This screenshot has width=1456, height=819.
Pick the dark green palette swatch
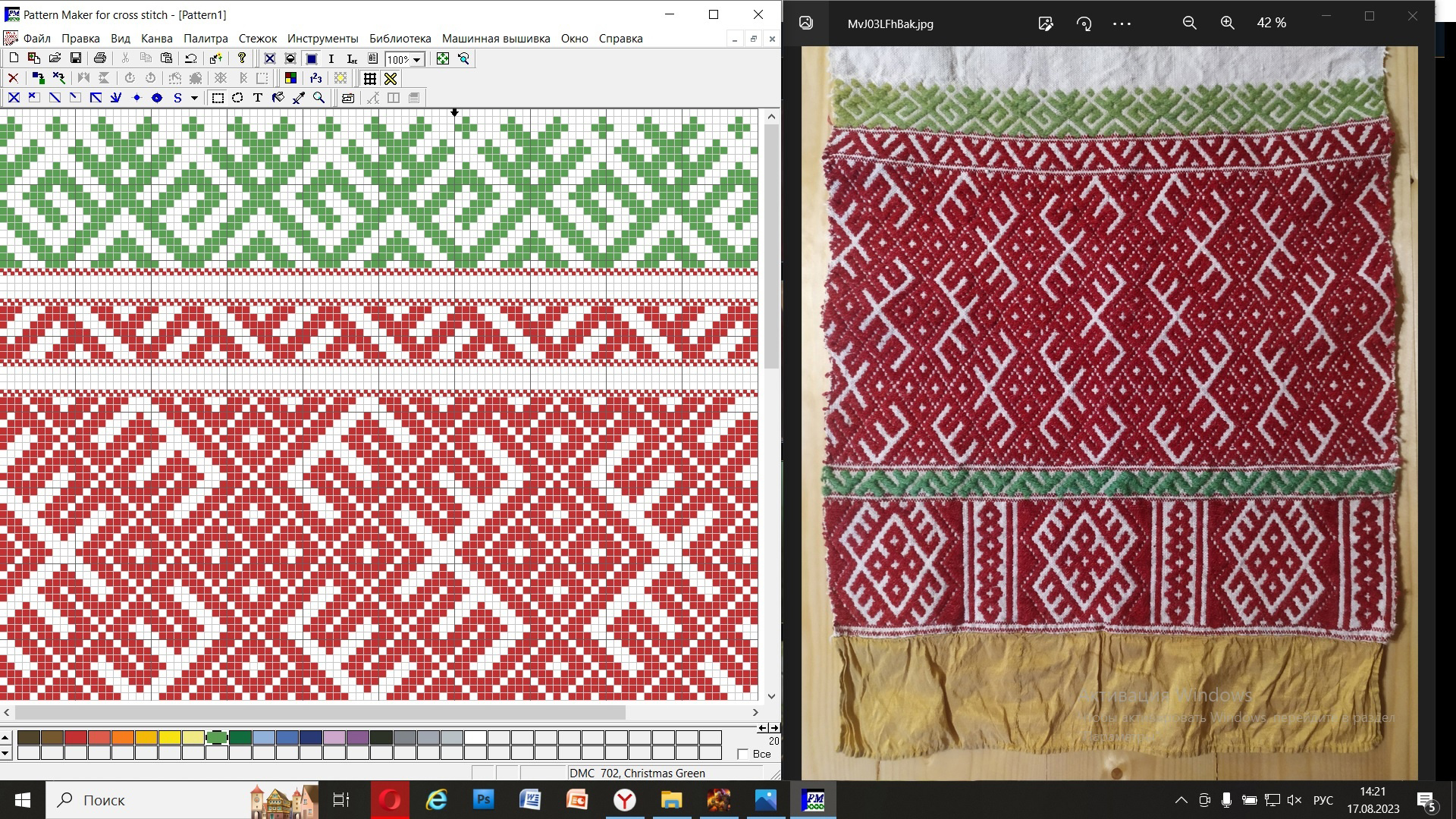pos(240,737)
